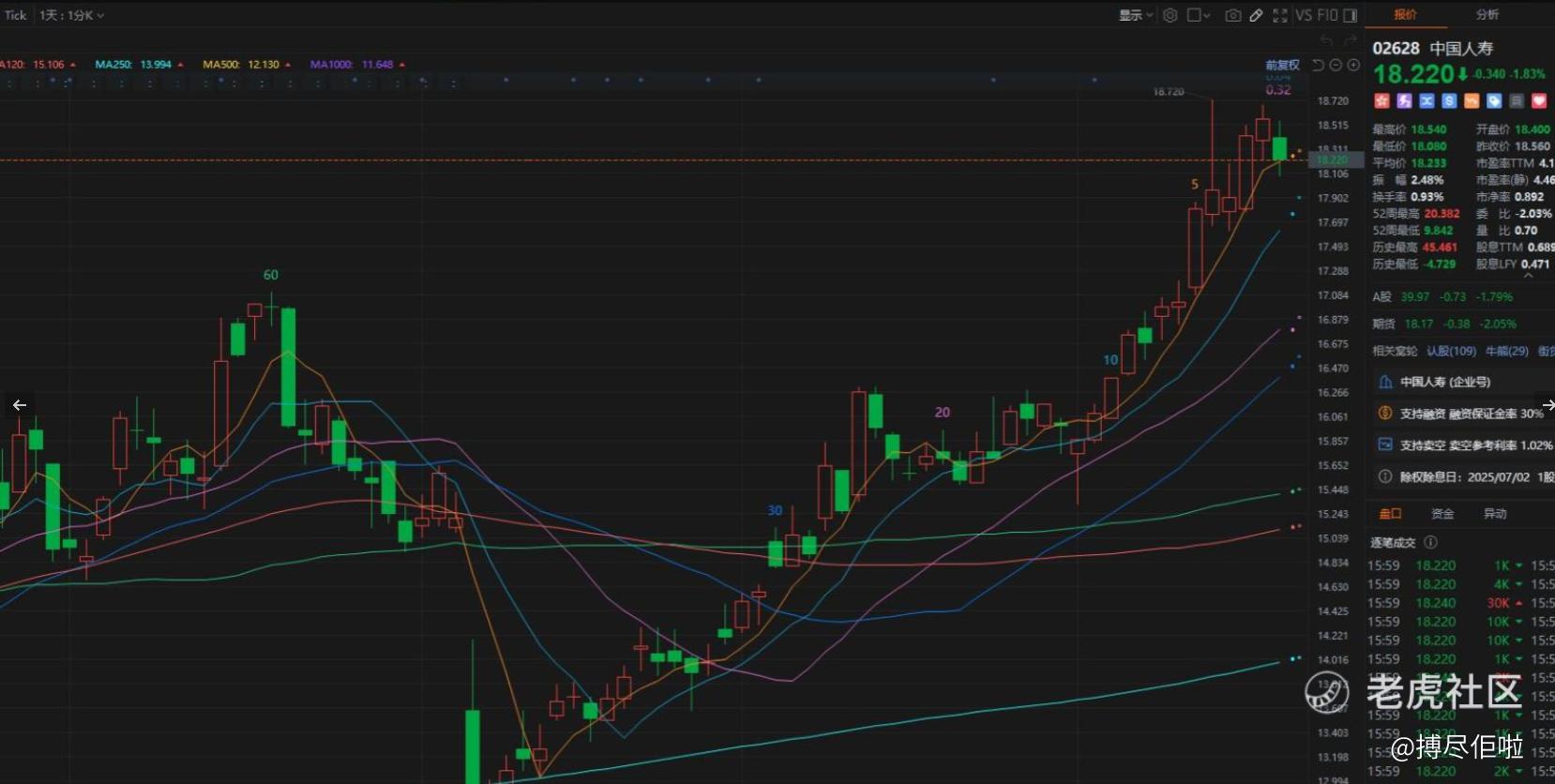Open the 显示 display dropdown
This screenshot has width=1555, height=784.
[1135, 15]
